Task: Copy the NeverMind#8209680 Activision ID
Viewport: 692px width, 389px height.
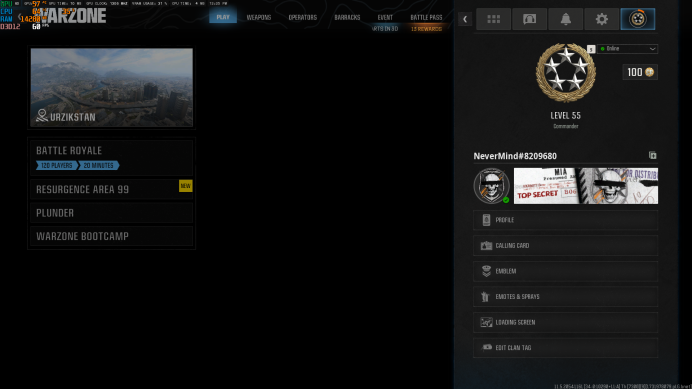Action: [x=653, y=155]
